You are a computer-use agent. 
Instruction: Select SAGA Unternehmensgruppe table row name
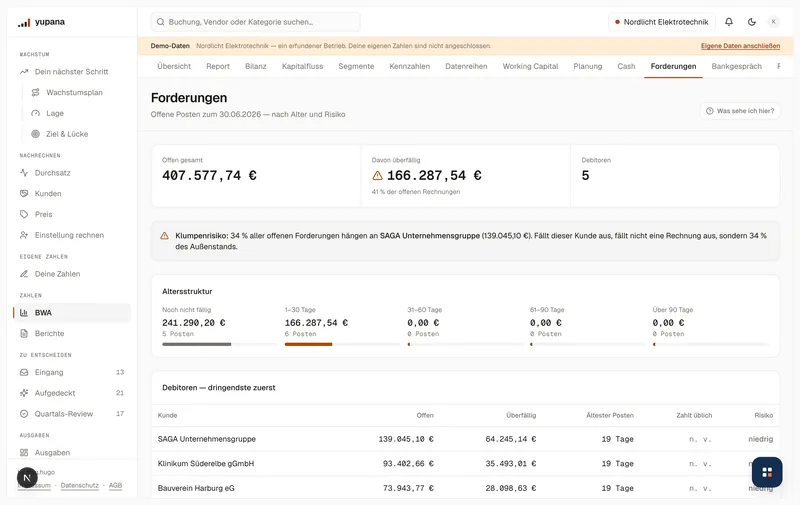click(207, 439)
